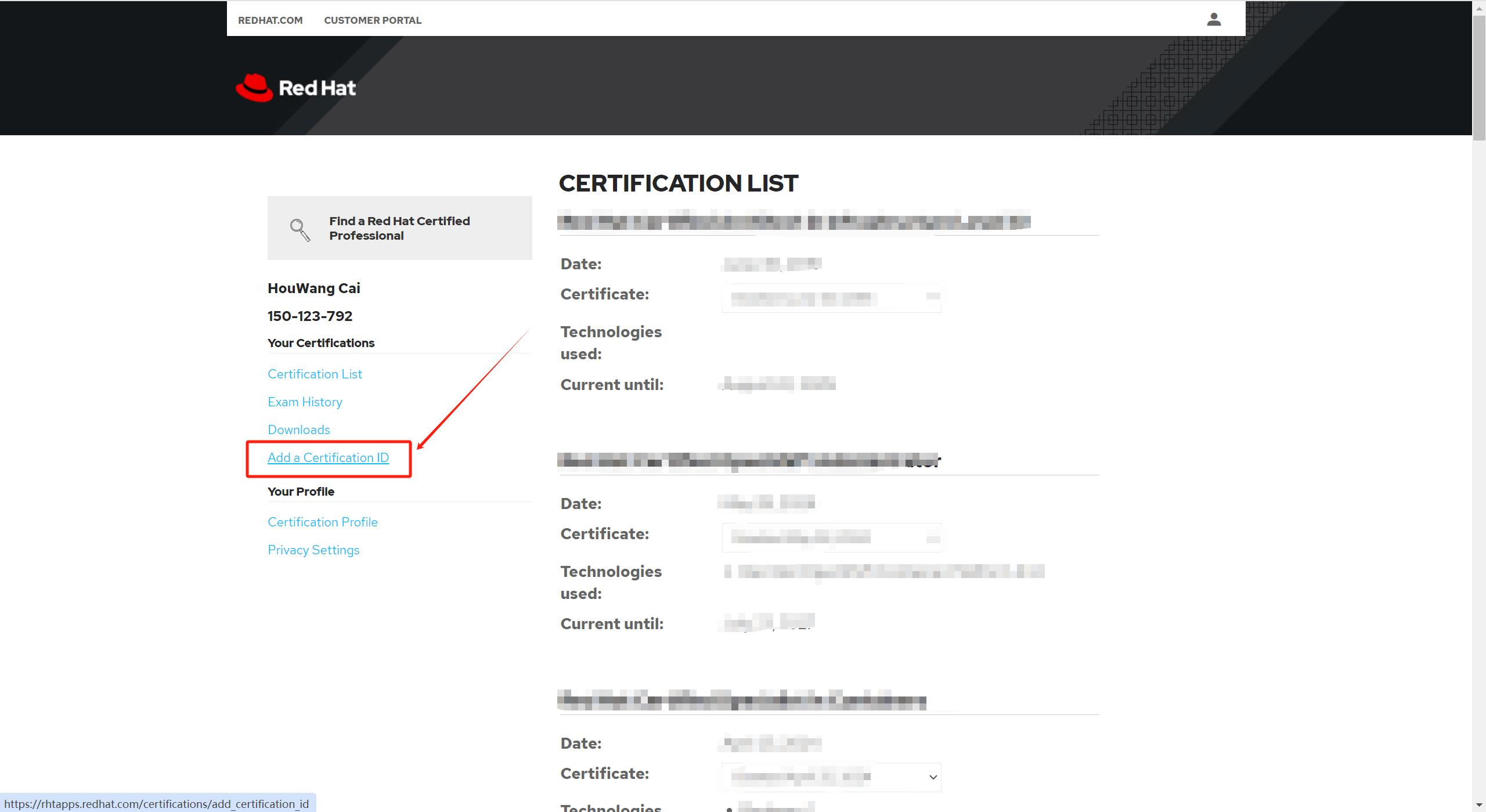Click Your Certifications section heading
Screen dimensions: 1486x812
[321, 343]
